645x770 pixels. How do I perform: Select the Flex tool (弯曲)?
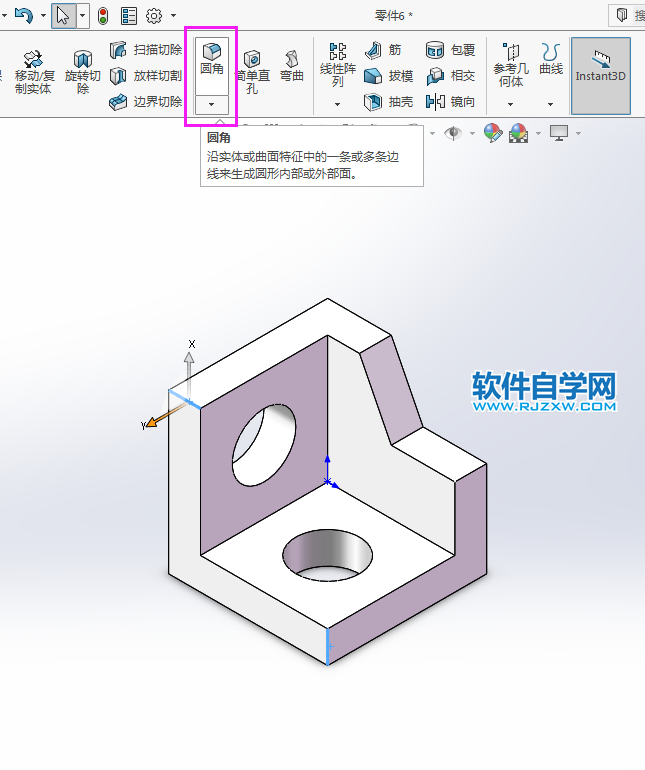(292, 66)
